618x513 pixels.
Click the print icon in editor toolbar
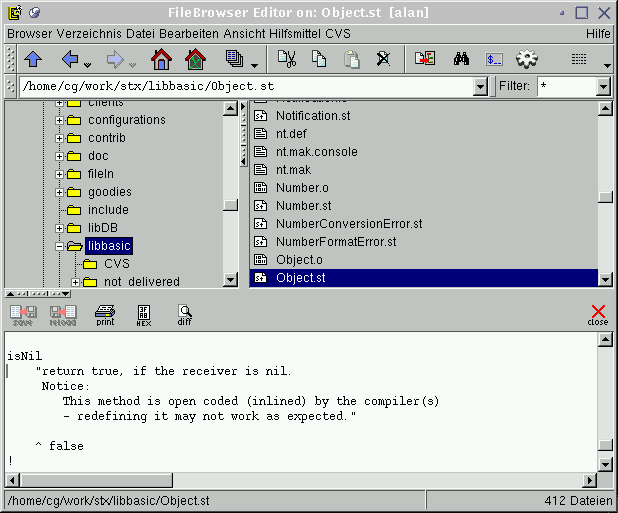coord(105,315)
